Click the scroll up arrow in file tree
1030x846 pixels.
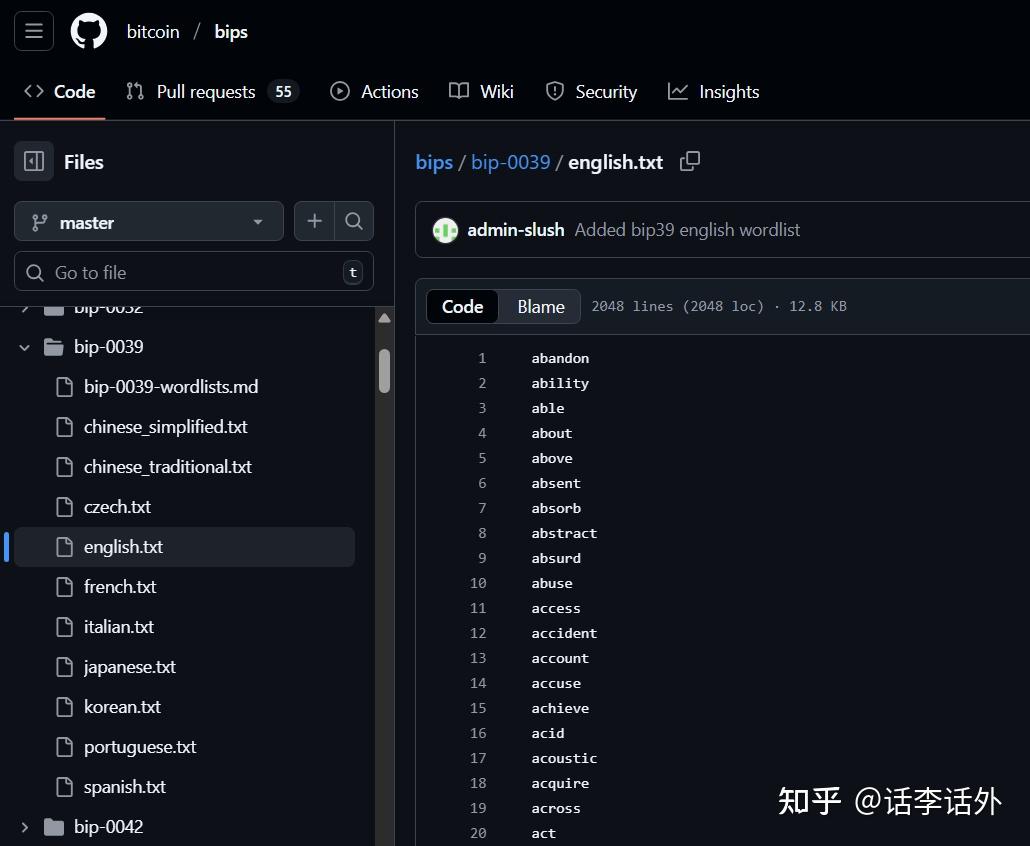pos(385,319)
